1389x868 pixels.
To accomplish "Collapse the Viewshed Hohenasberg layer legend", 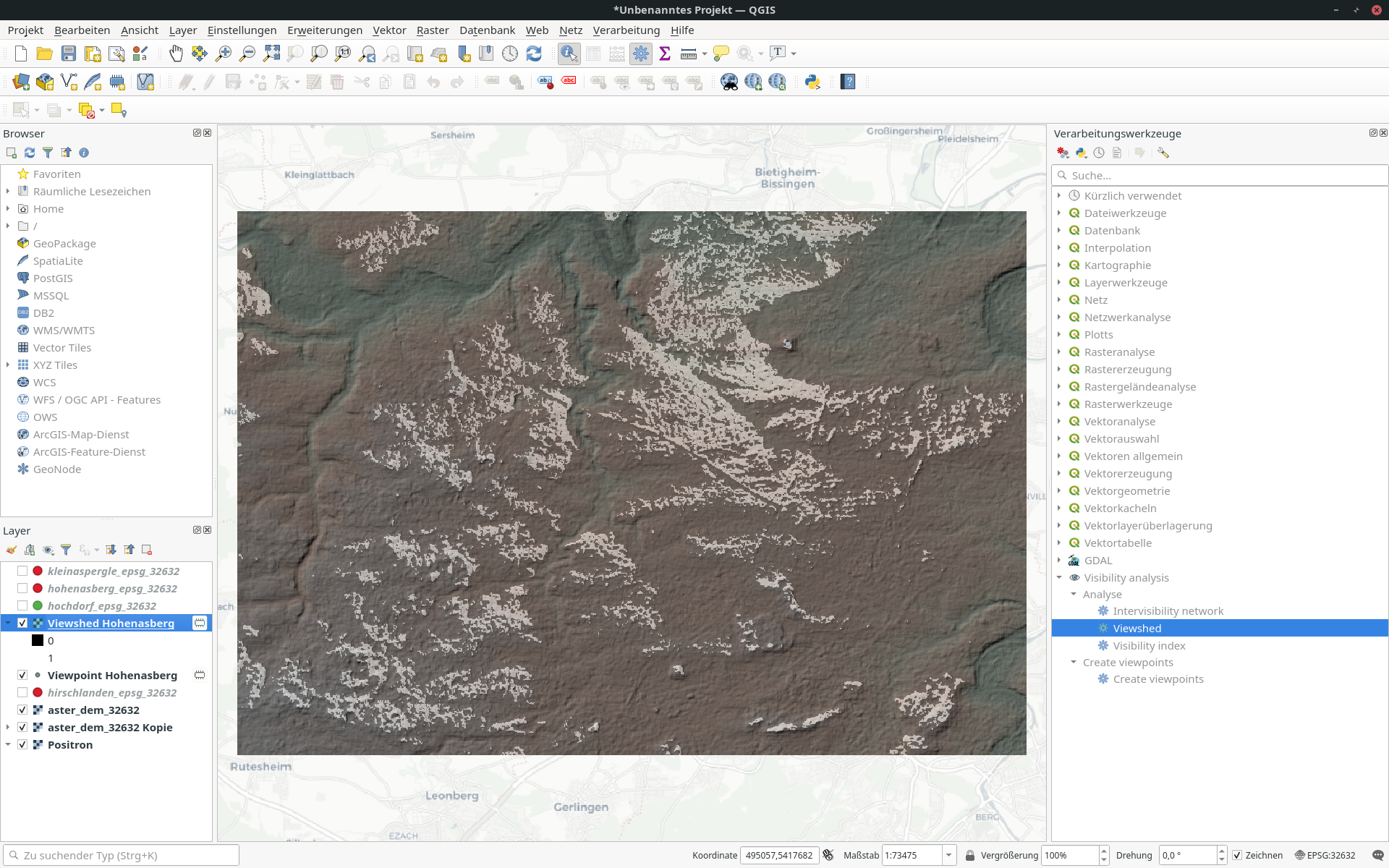I will pos(8,623).
